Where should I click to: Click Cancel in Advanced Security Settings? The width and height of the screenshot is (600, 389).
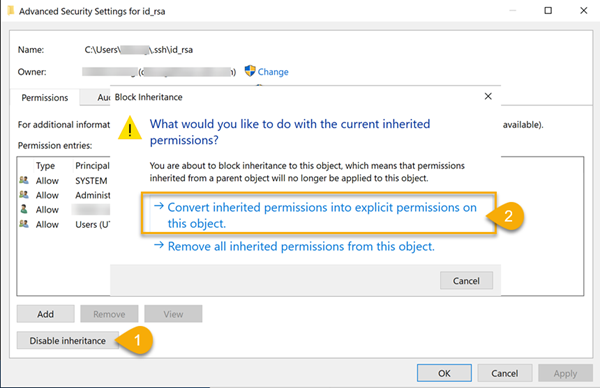pos(505,373)
